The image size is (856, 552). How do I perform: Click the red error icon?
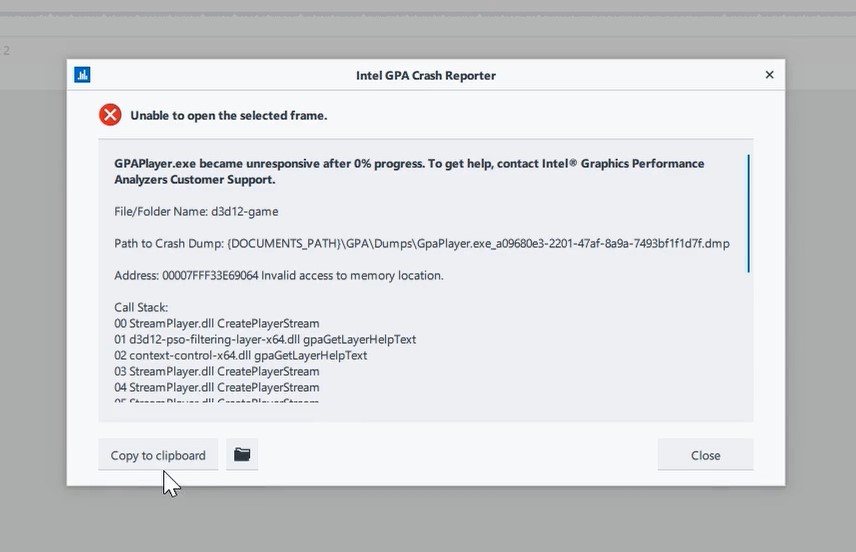[110, 115]
